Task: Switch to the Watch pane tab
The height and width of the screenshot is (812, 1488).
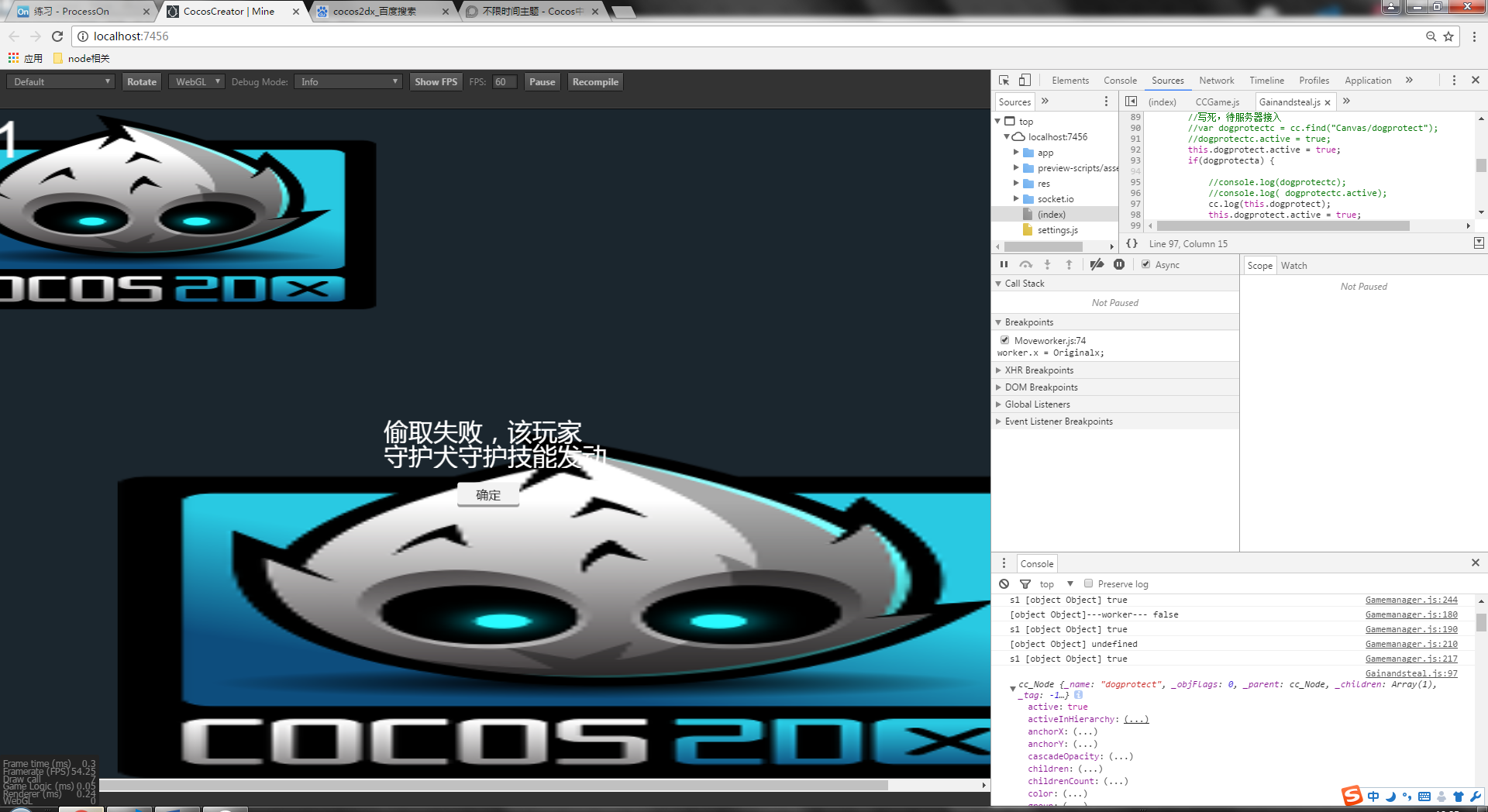Action: [x=1293, y=266]
